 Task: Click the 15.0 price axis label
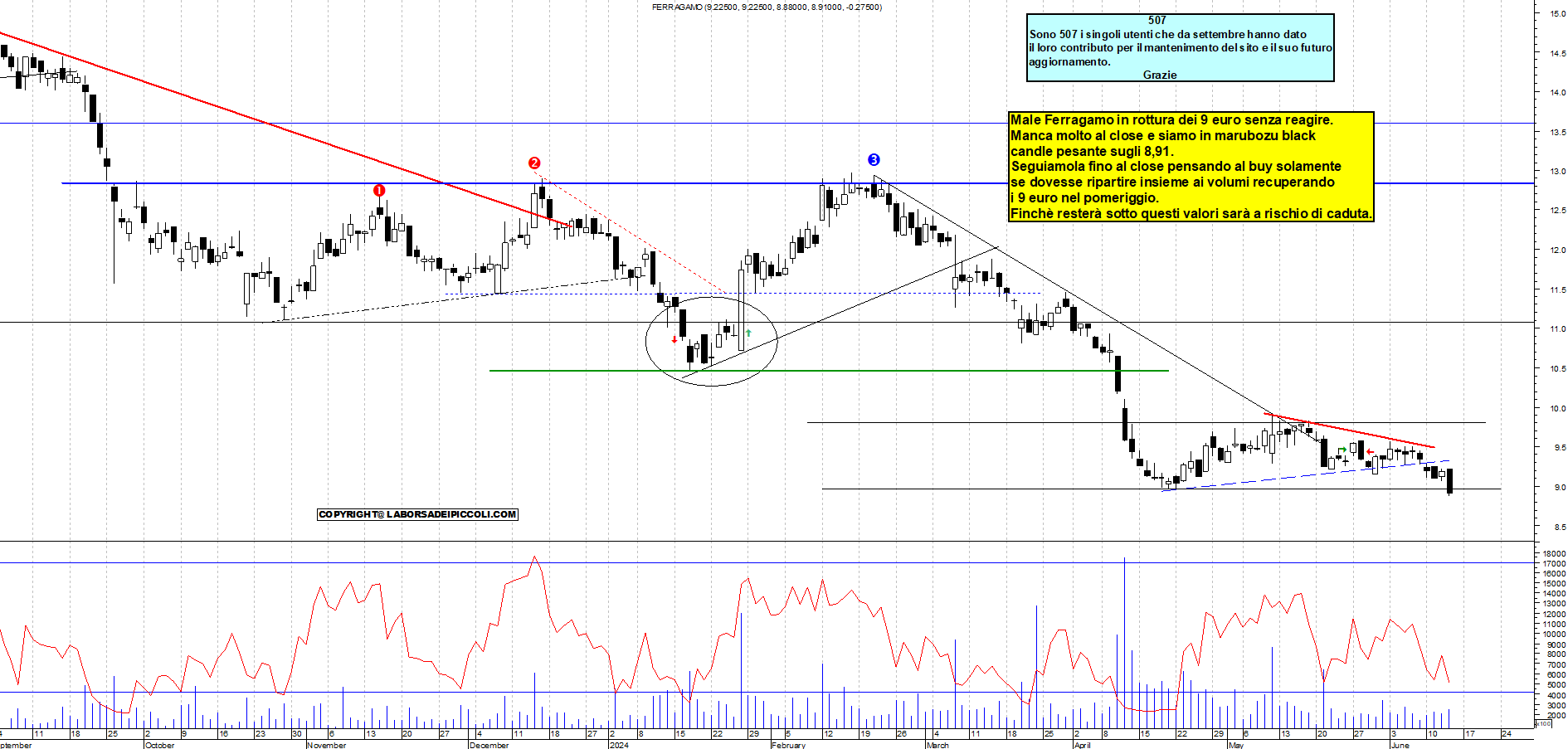[x=1557, y=13]
